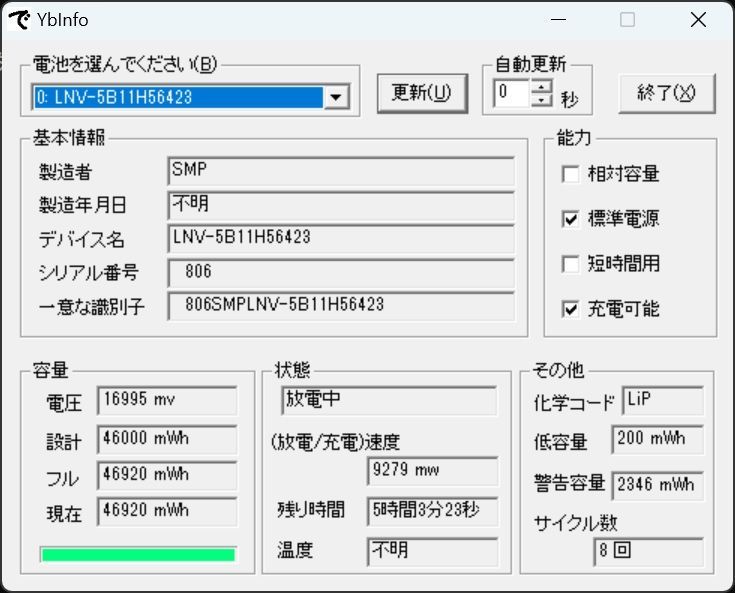Click the 化学コード value LiP
This screenshot has width=735, height=593.
pos(663,400)
